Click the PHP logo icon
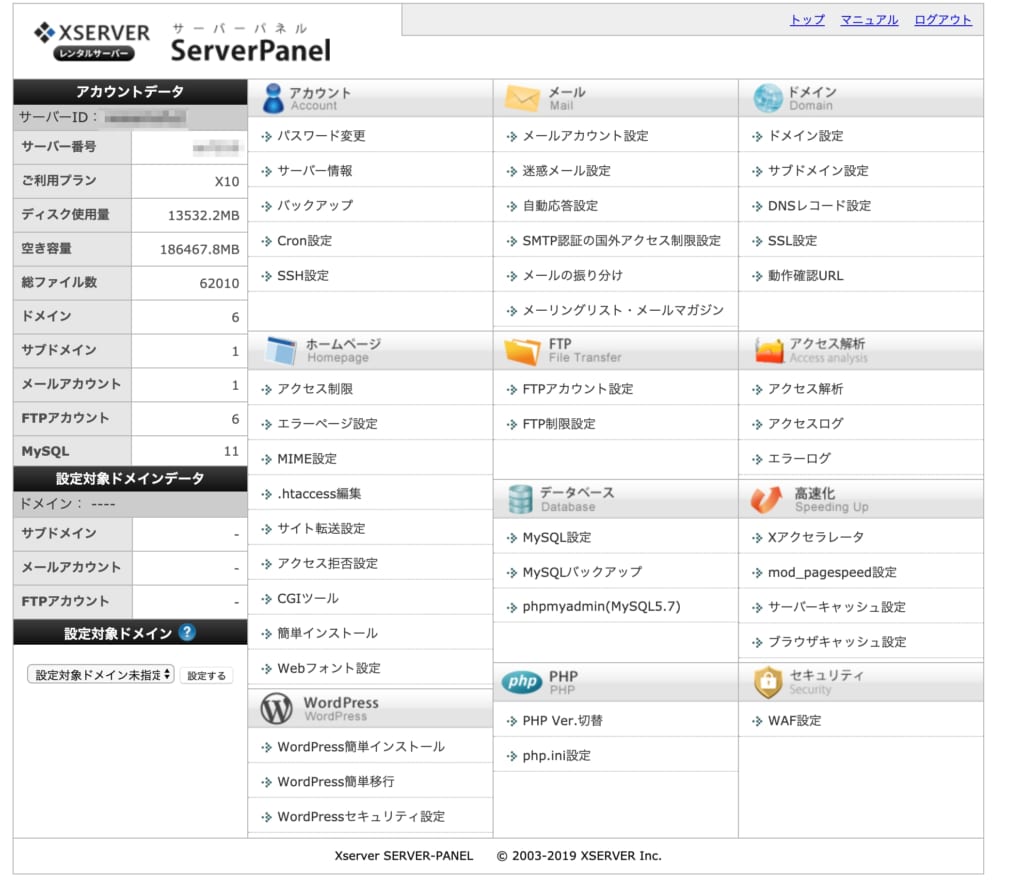 [x=522, y=682]
